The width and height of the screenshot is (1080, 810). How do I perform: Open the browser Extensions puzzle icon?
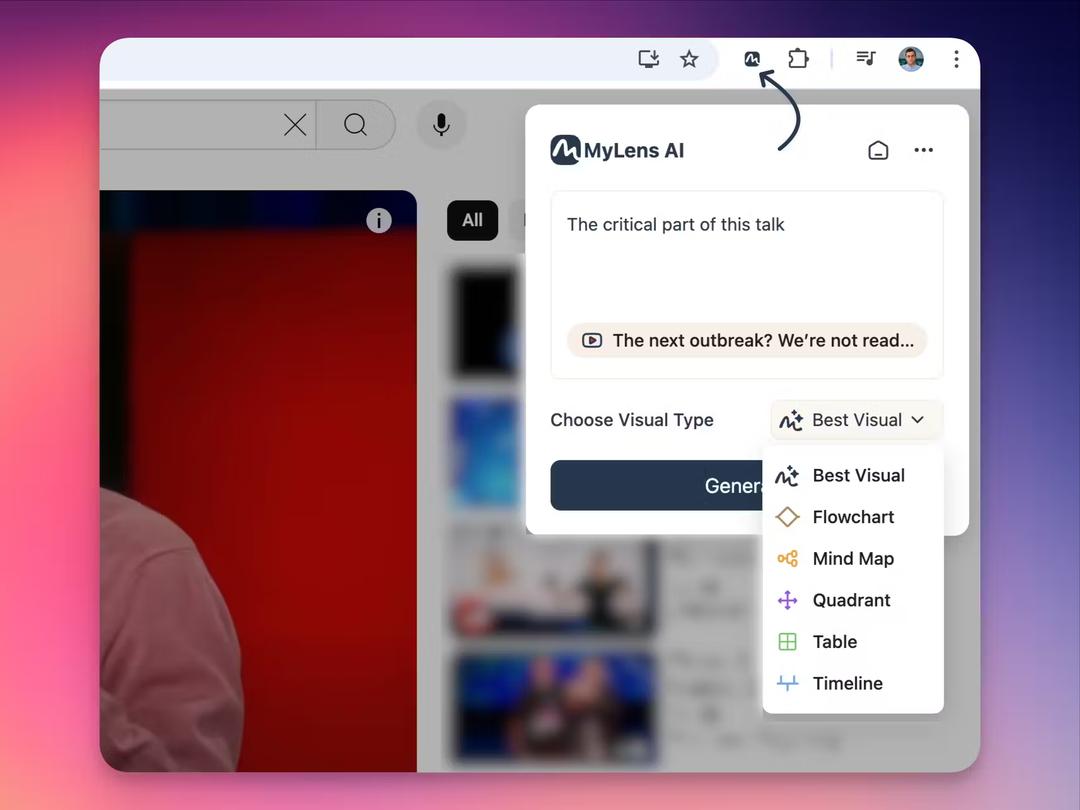pyautogui.click(x=798, y=59)
